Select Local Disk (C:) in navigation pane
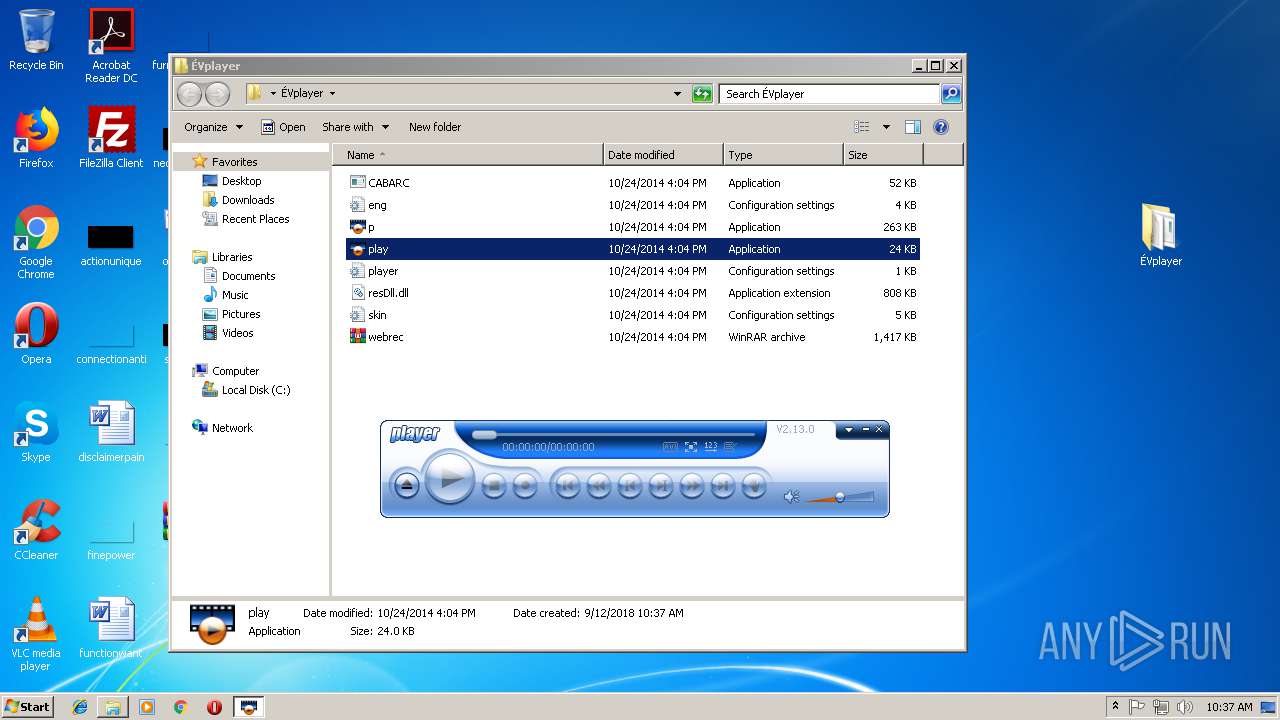 pos(255,390)
